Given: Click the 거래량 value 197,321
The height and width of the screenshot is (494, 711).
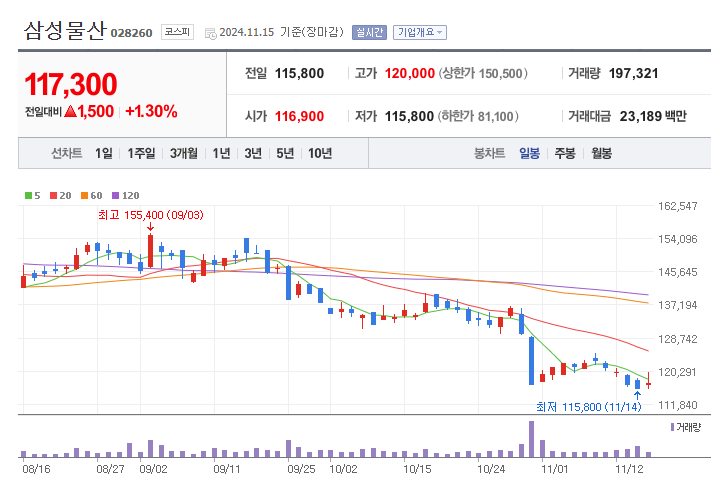Looking at the screenshot, I should (x=633, y=73).
